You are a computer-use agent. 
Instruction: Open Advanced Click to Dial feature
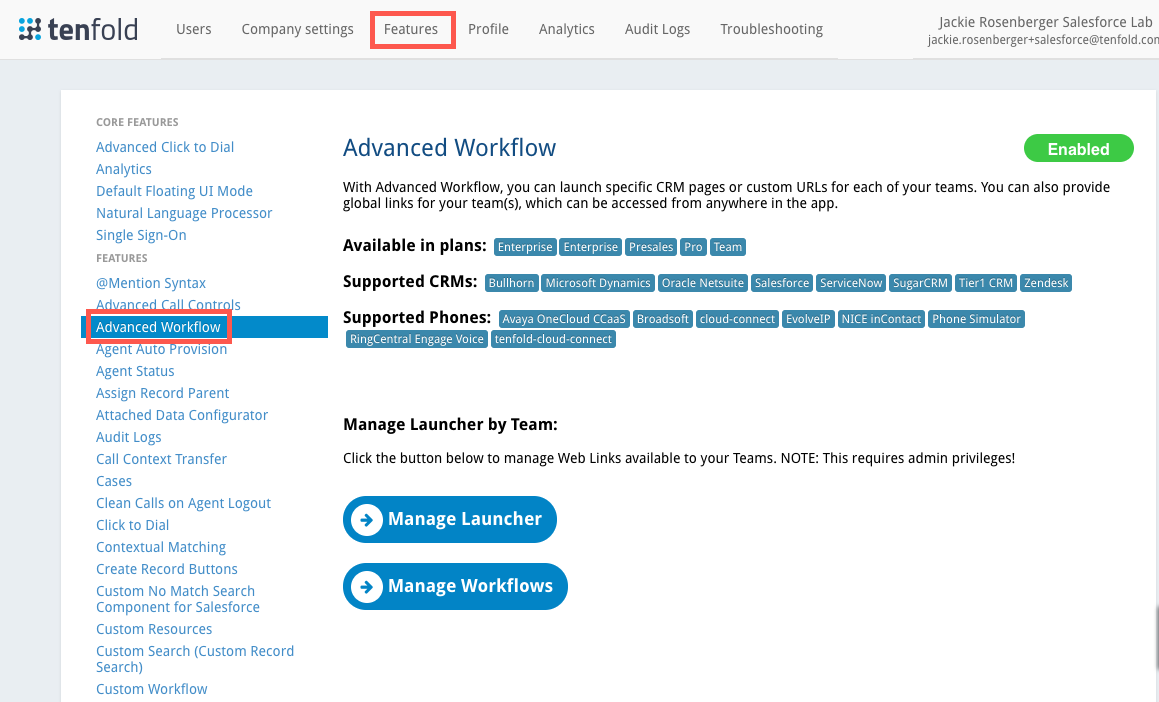(164, 146)
